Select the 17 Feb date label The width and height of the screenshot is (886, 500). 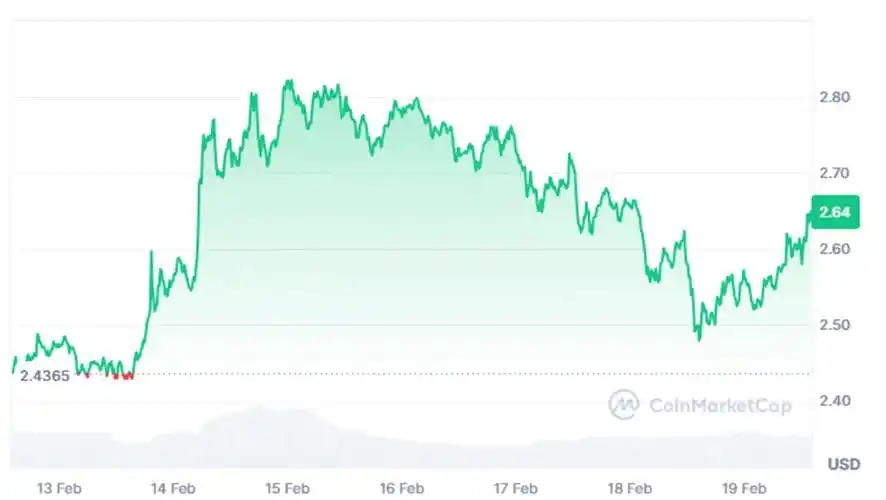[515, 488]
